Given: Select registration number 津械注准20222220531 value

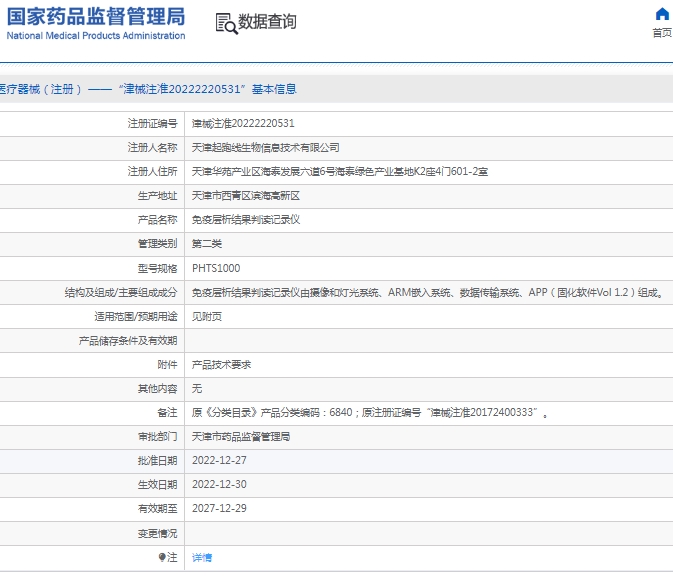Looking at the screenshot, I should point(243,124).
